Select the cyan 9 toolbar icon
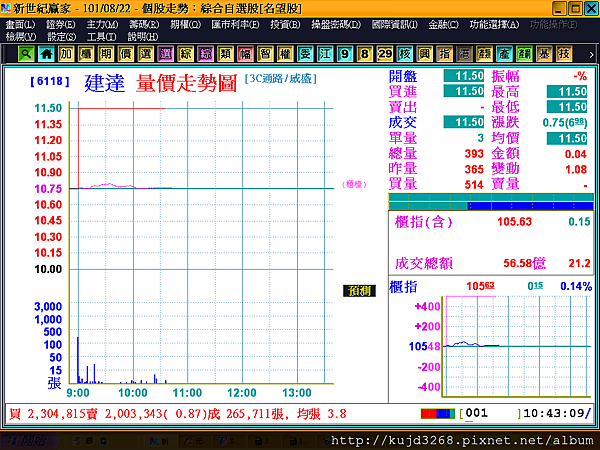Screen dimensions: 600x450 point(345,54)
